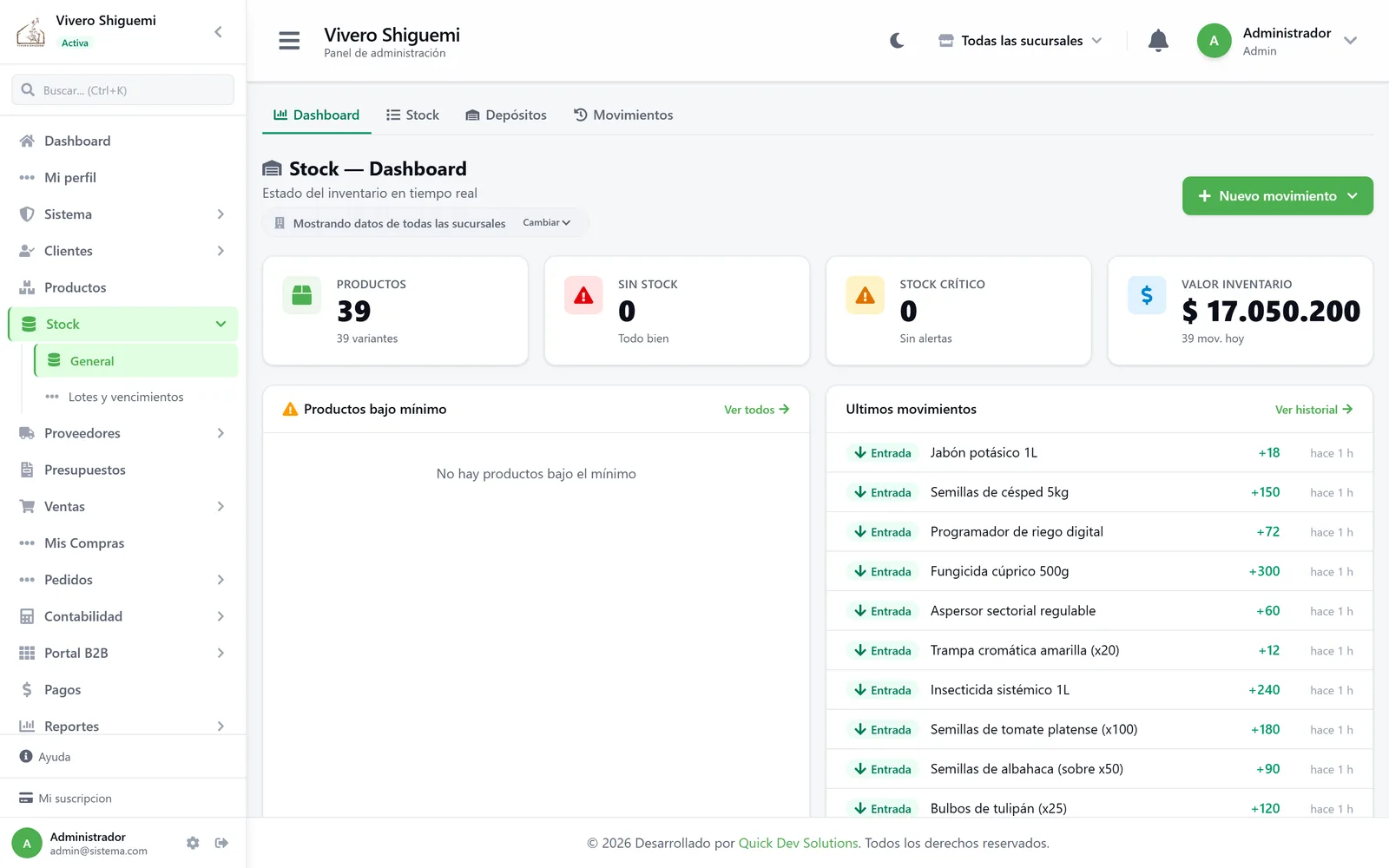Click the green Administrador avatar in header
Viewport: 1389px width, 868px height.
(x=1214, y=41)
